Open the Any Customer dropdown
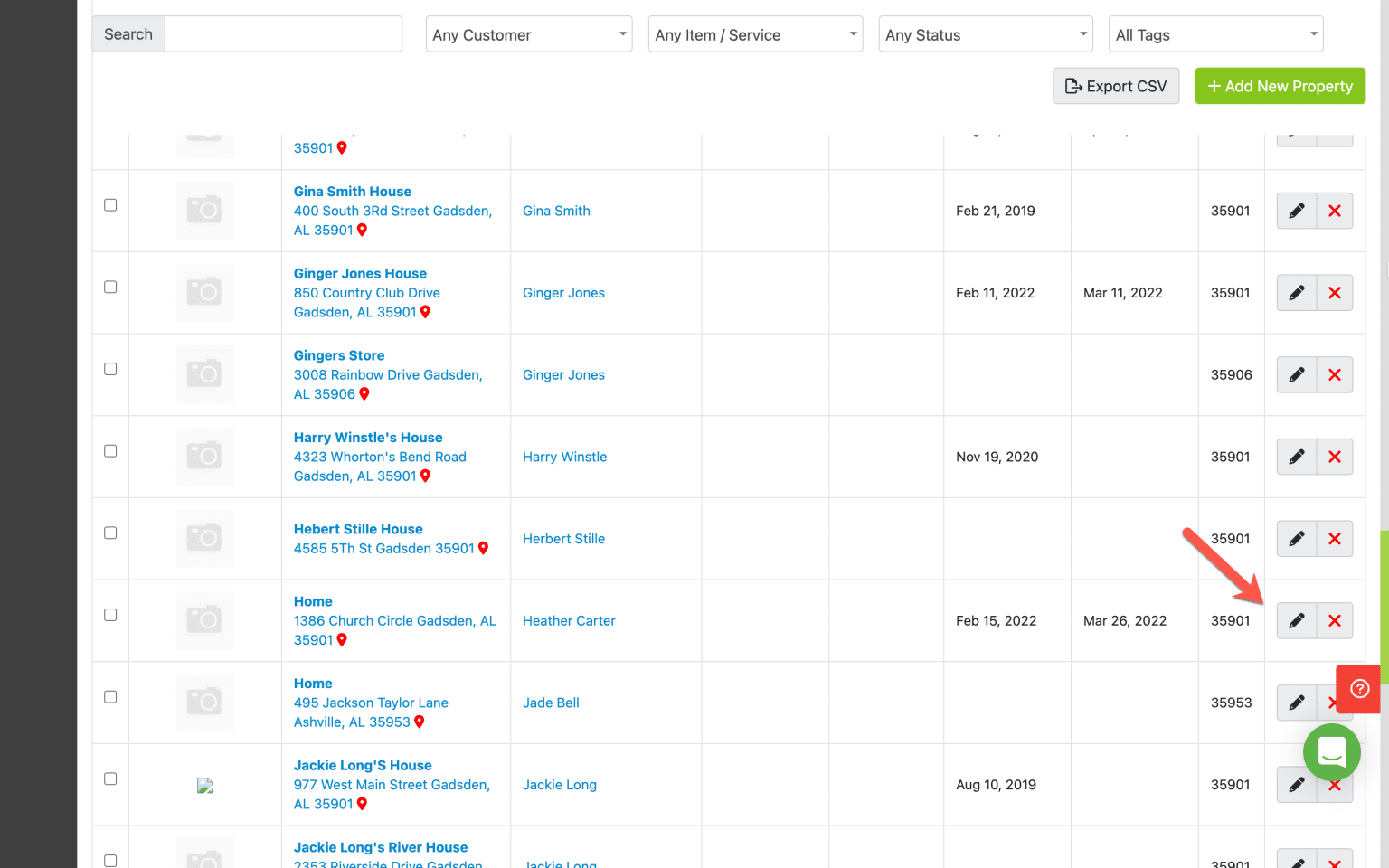The height and width of the screenshot is (868, 1389). click(x=529, y=34)
